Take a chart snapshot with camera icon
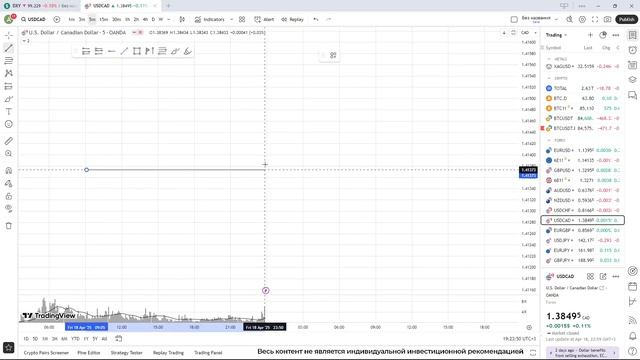640x360 pixels. tap(608, 19)
